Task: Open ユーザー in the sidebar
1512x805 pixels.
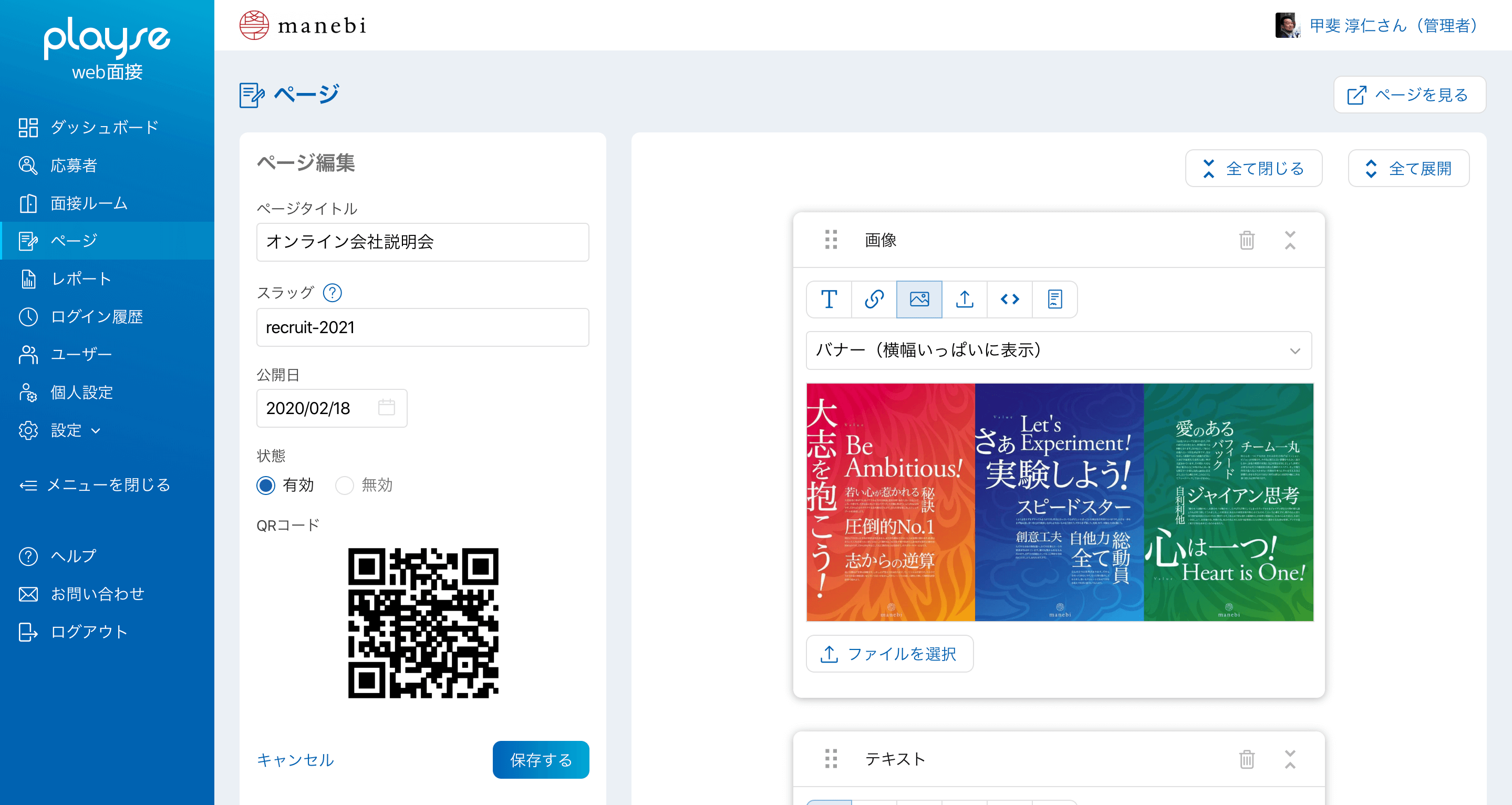Action: [107, 355]
